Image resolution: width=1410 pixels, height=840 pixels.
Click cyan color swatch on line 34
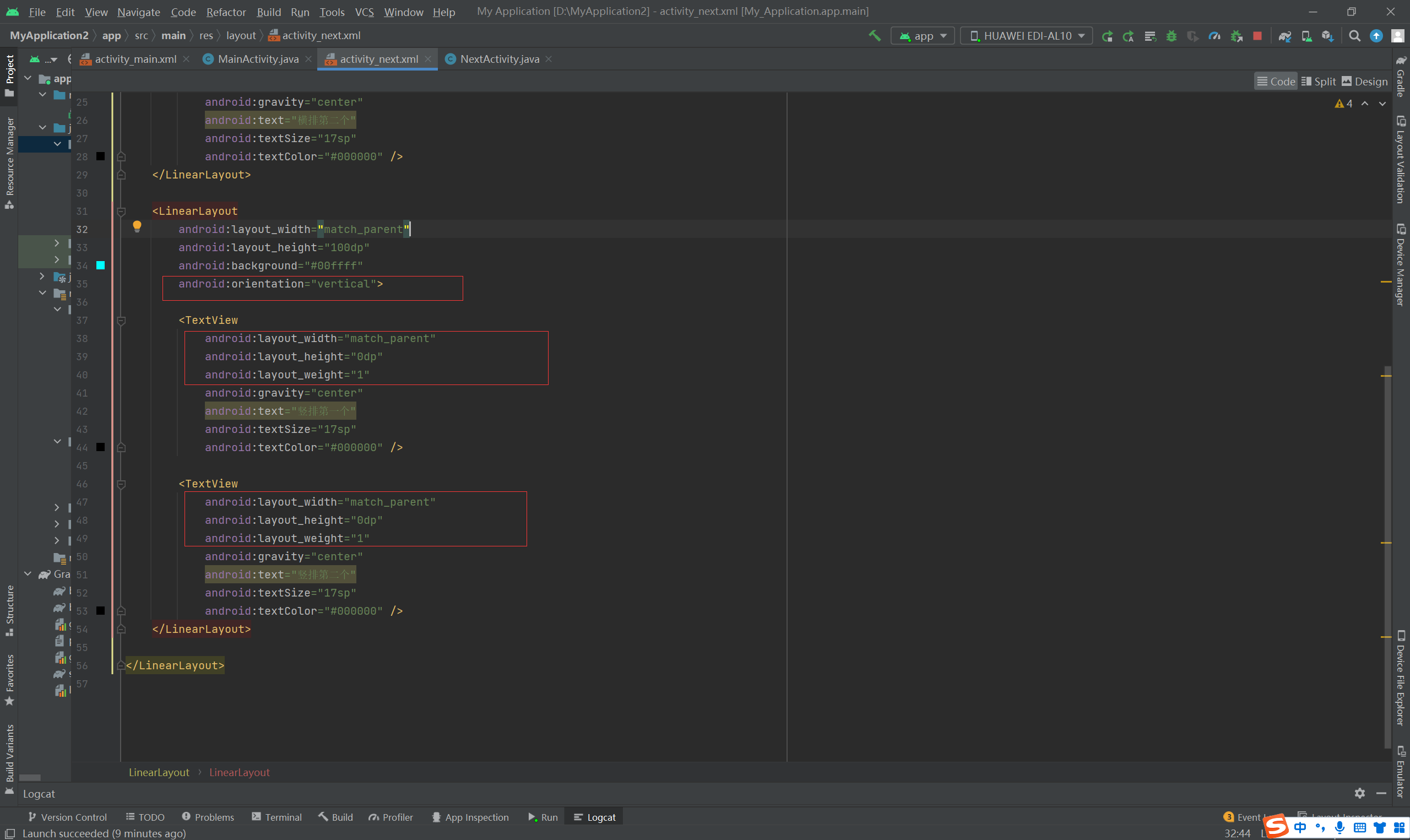pyautogui.click(x=101, y=265)
